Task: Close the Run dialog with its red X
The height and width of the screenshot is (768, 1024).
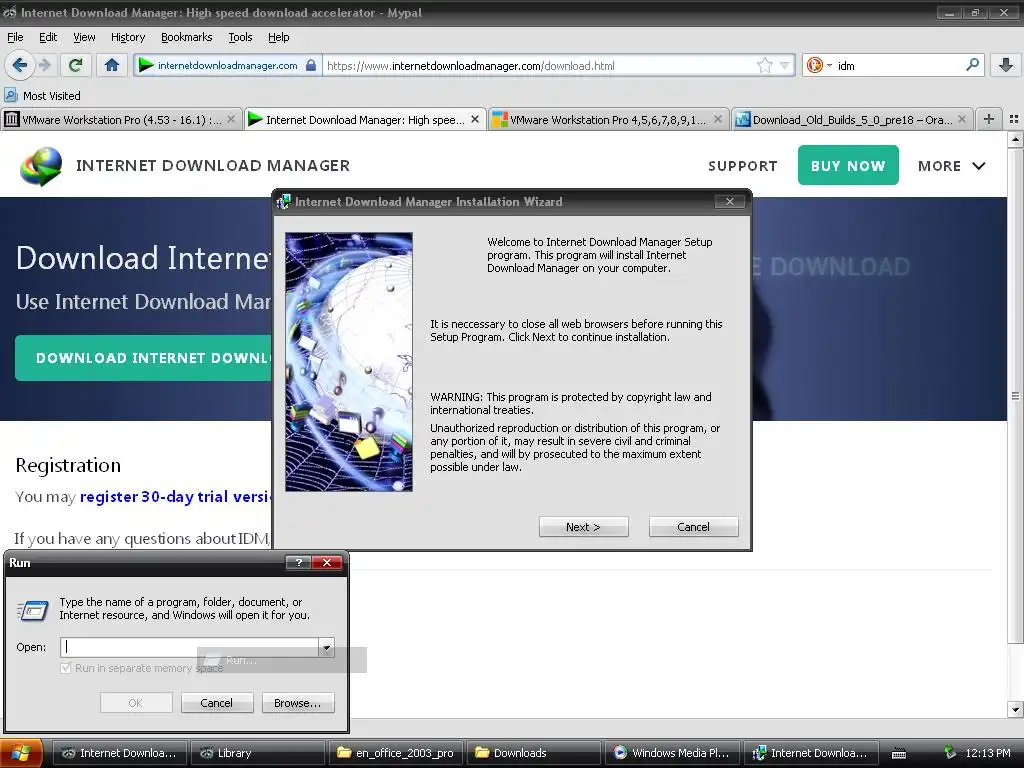Action: 327,562
